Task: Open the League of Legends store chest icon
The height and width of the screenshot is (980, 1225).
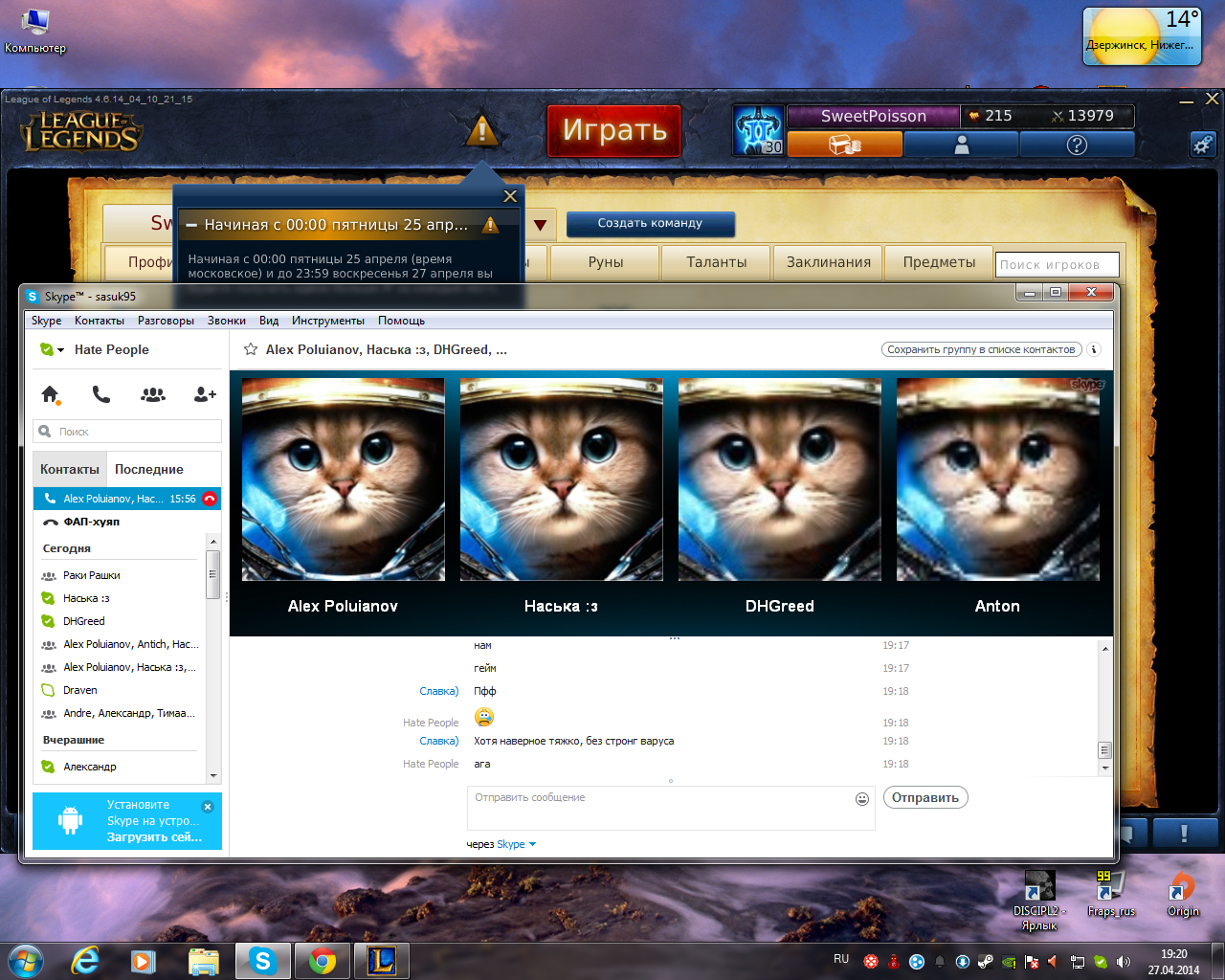Action: [845, 145]
